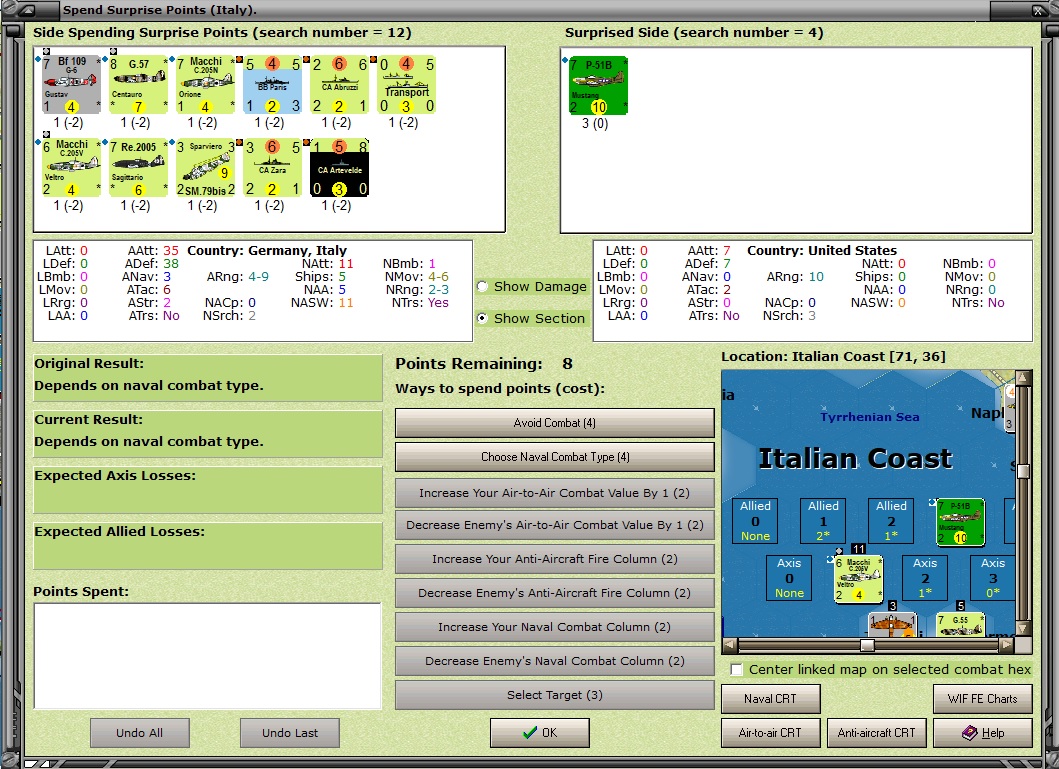1059x769 pixels.
Task: Select the CA Abruzzi cruiser counter
Action: (339, 84)
